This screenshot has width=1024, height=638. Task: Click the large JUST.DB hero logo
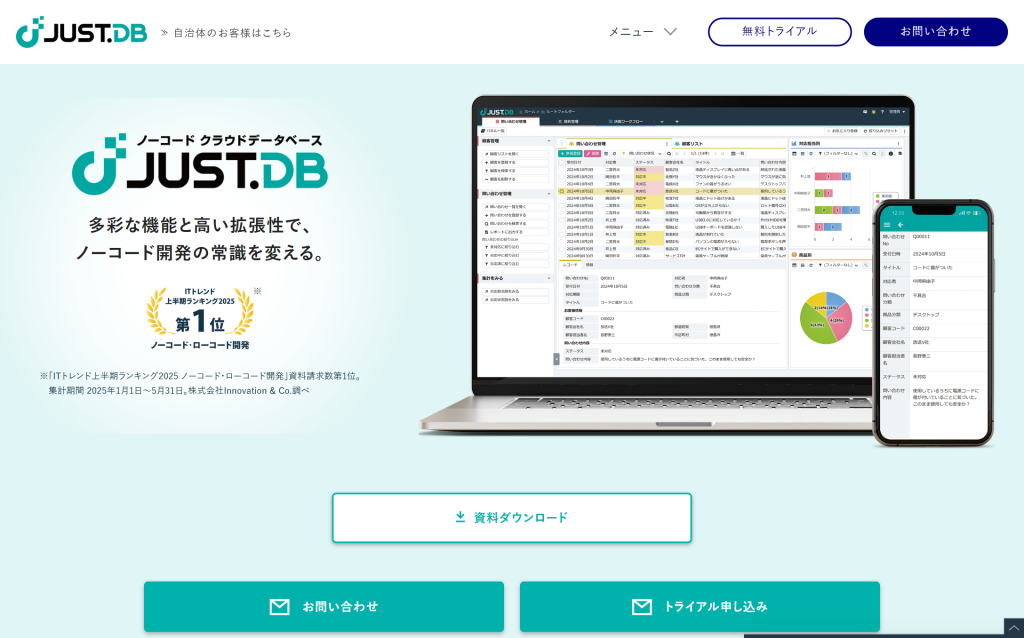[x=200, y=163]
